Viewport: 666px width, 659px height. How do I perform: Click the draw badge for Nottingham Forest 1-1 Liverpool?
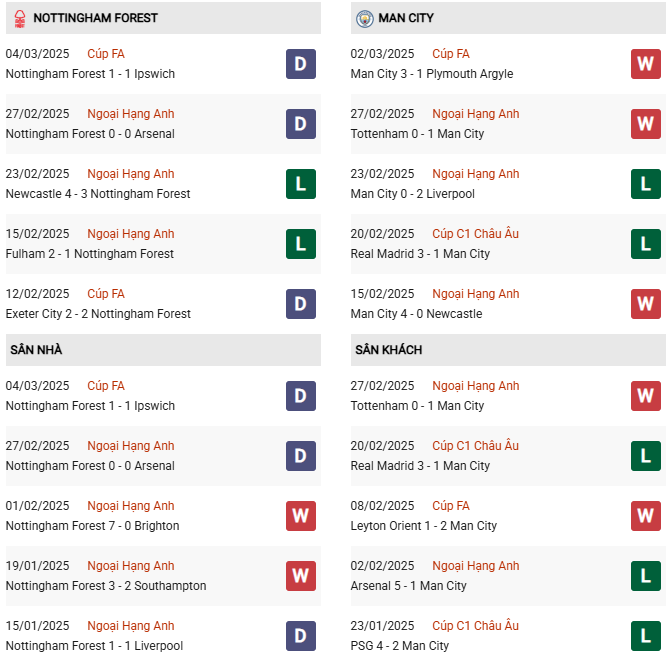300,636
